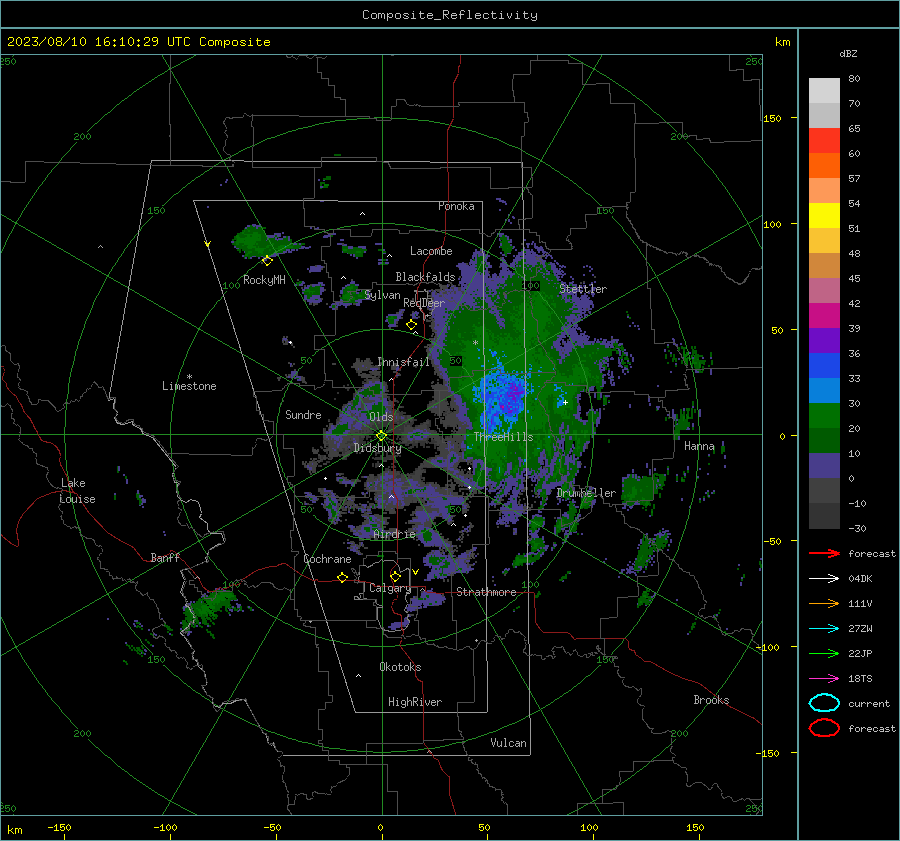Click the Olds label
Image resolution: width=900 pixels, height=841 pixels.
tap(381, 417)
